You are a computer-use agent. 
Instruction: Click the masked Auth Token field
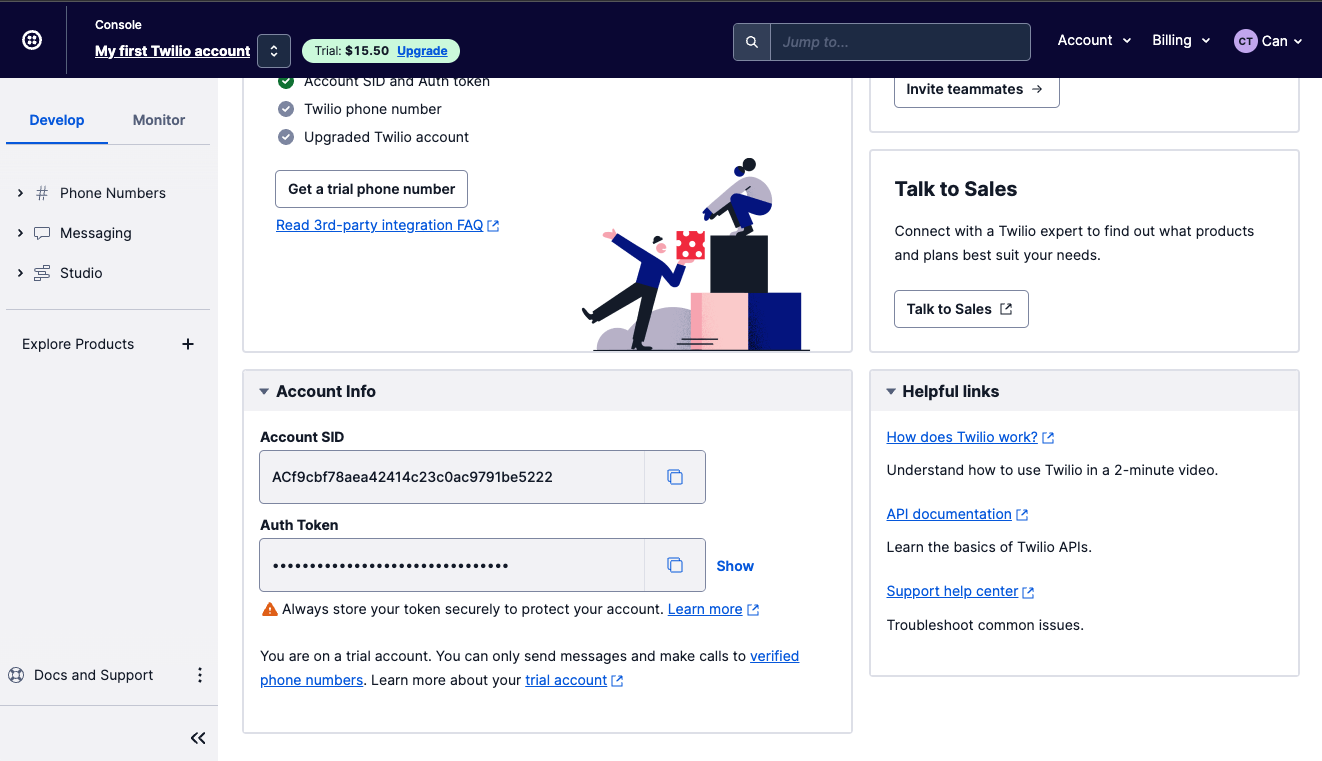[x=452, y=565]
